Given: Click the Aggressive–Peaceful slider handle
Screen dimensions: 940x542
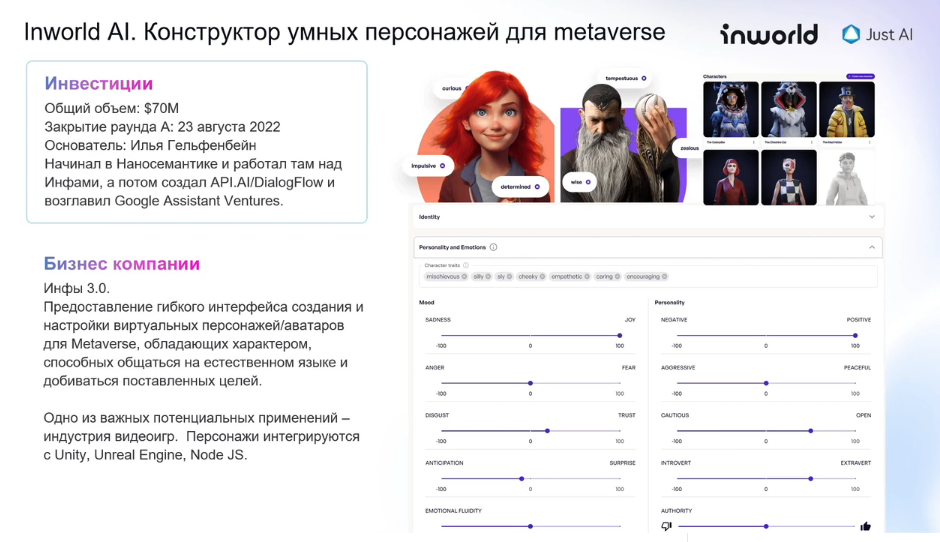Looking at the screenshot, I should coord(766,383).
